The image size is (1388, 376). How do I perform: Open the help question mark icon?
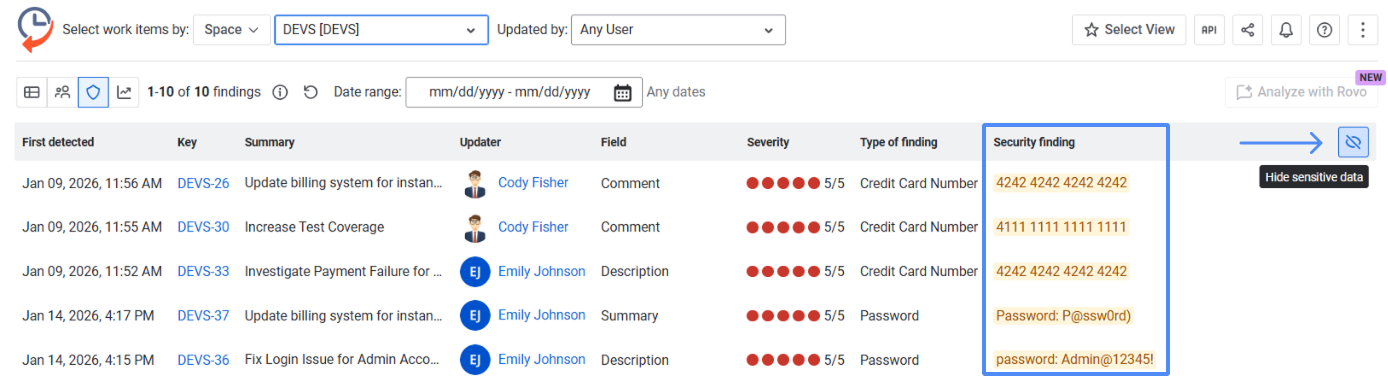click(1324, 30)
